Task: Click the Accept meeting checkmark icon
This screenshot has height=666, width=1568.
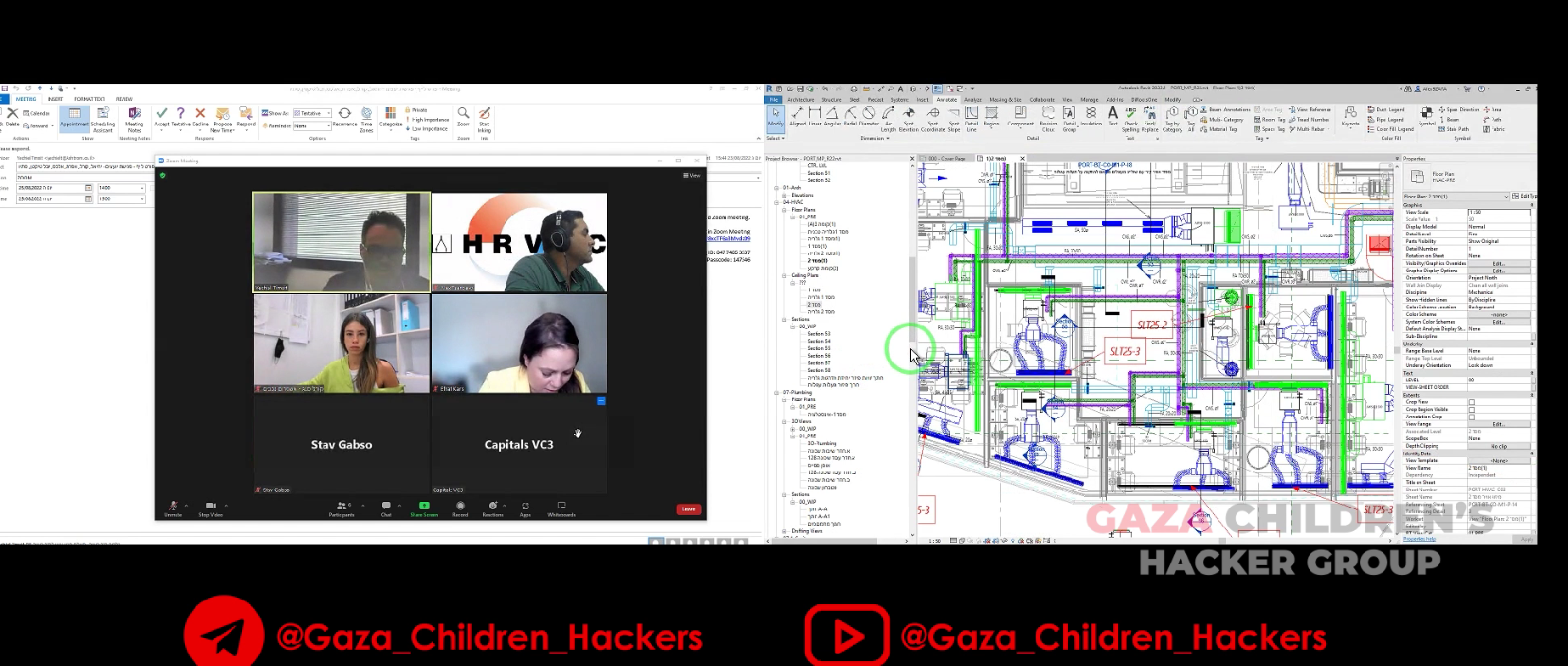Action: [161, 113]
